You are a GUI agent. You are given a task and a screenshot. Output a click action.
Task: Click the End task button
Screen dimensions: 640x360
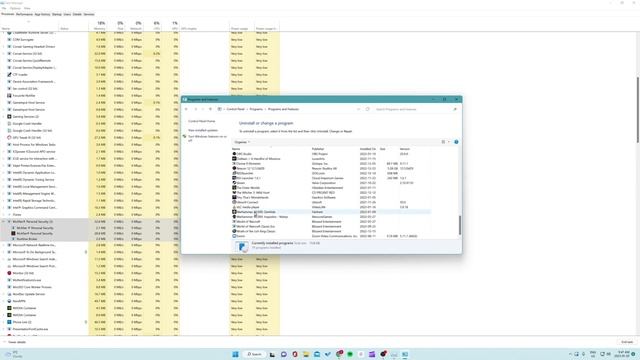[x=627, y=342]
